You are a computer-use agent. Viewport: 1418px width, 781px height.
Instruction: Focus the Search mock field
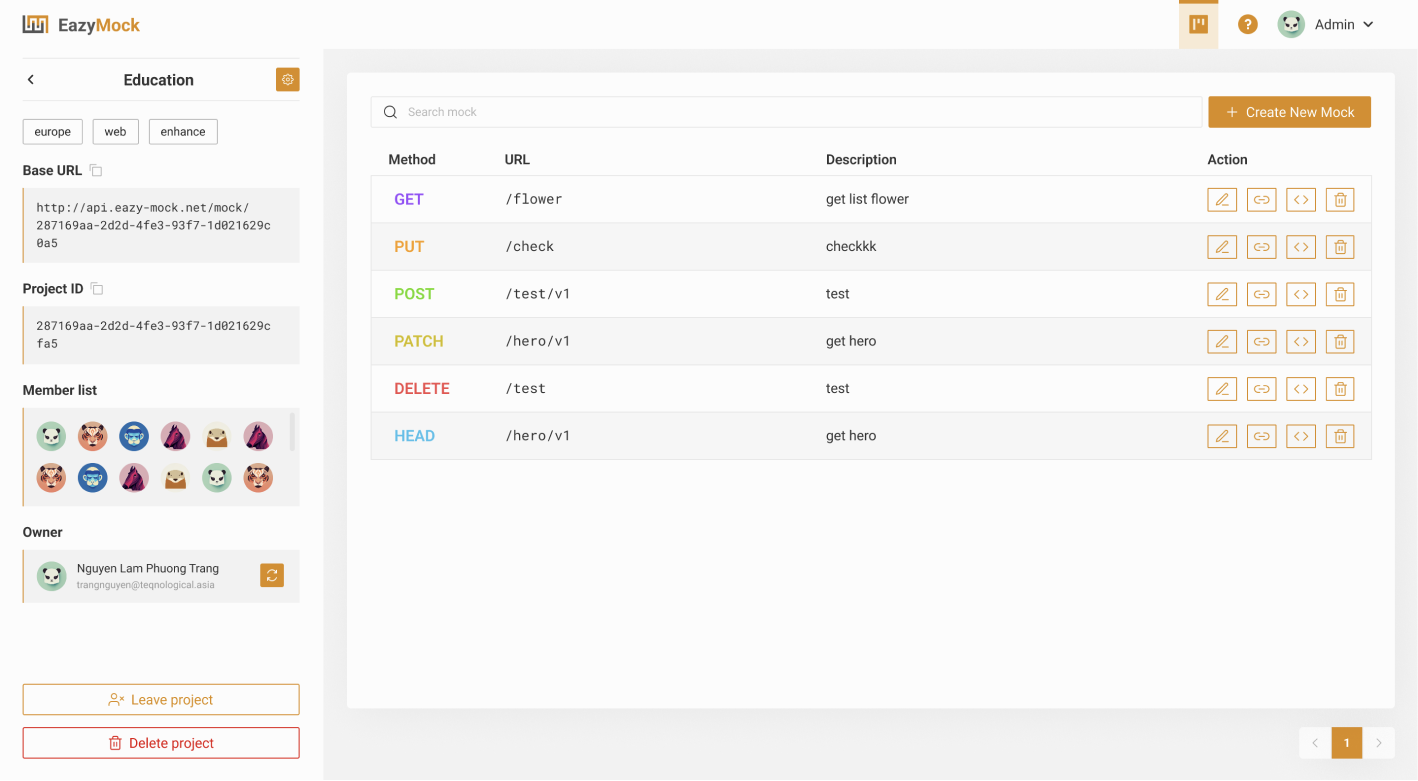pos(786,112)
